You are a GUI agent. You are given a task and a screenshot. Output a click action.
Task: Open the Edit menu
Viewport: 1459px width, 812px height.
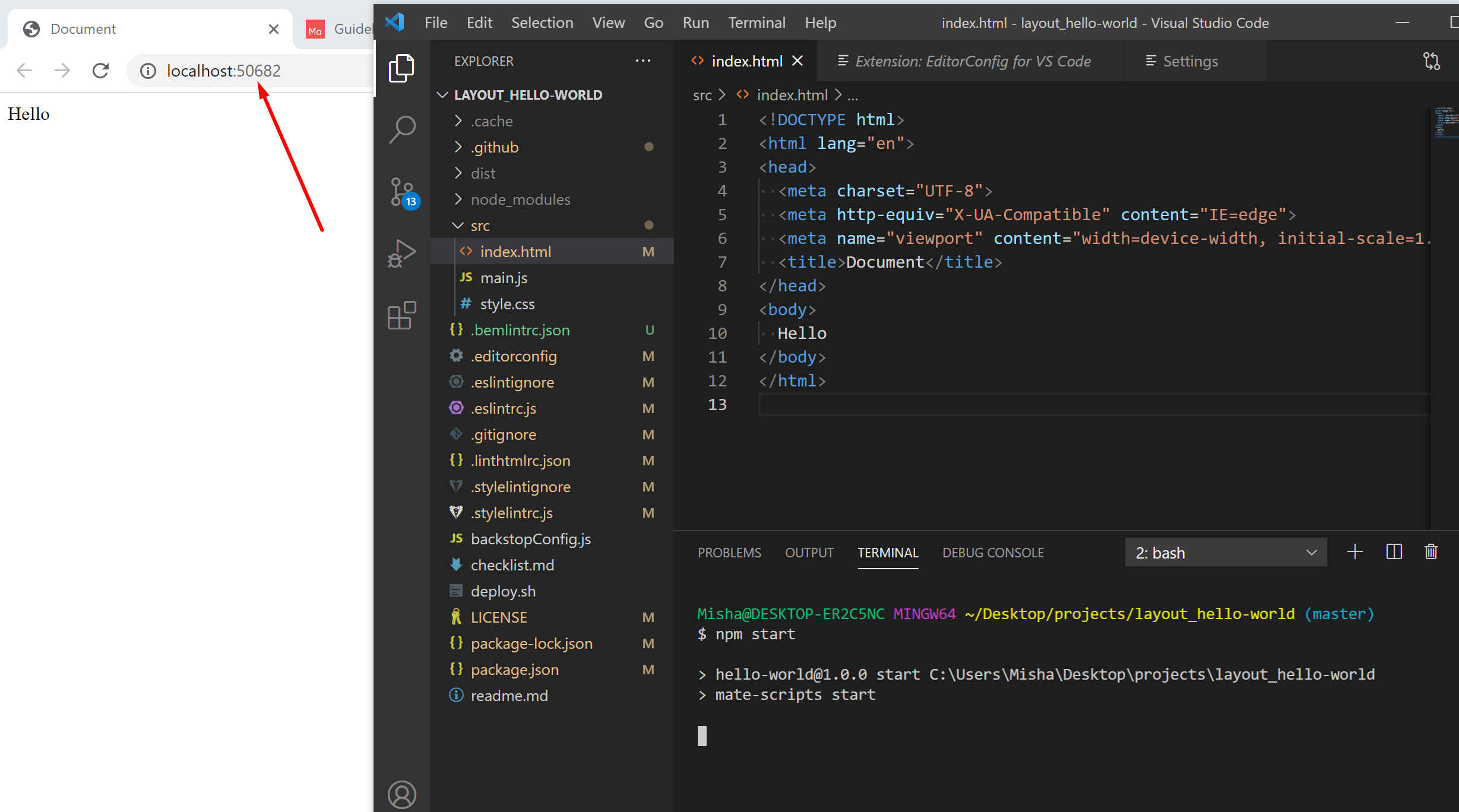(x=479, y=23)
